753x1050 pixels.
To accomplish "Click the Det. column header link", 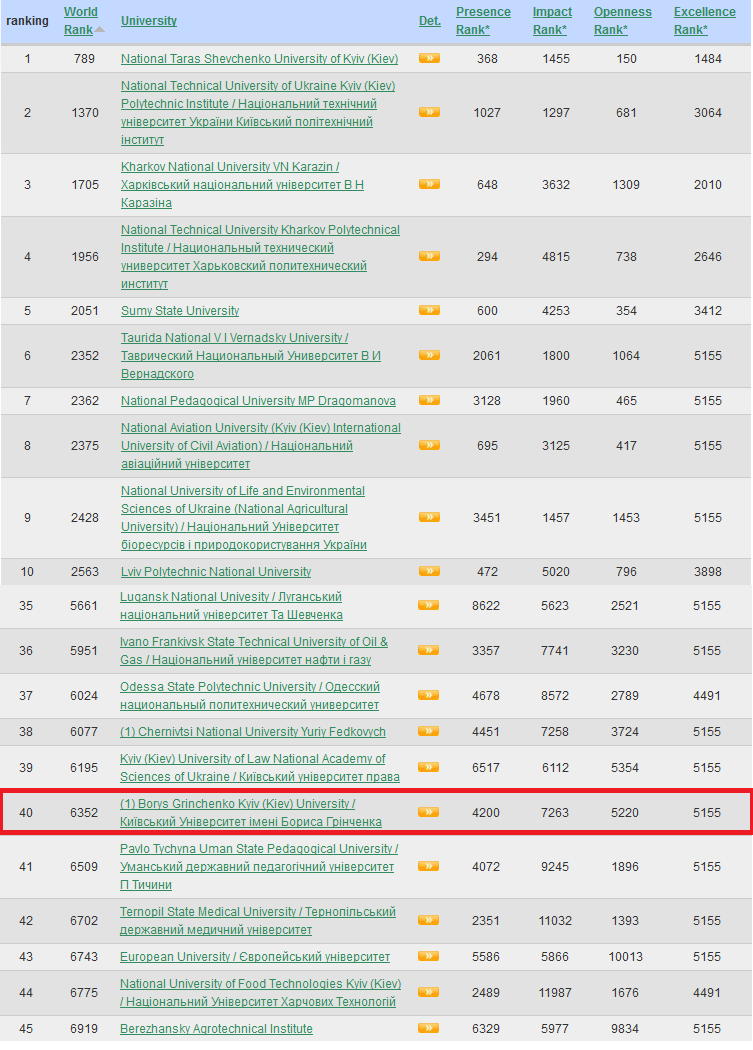I will click(430, 21).
